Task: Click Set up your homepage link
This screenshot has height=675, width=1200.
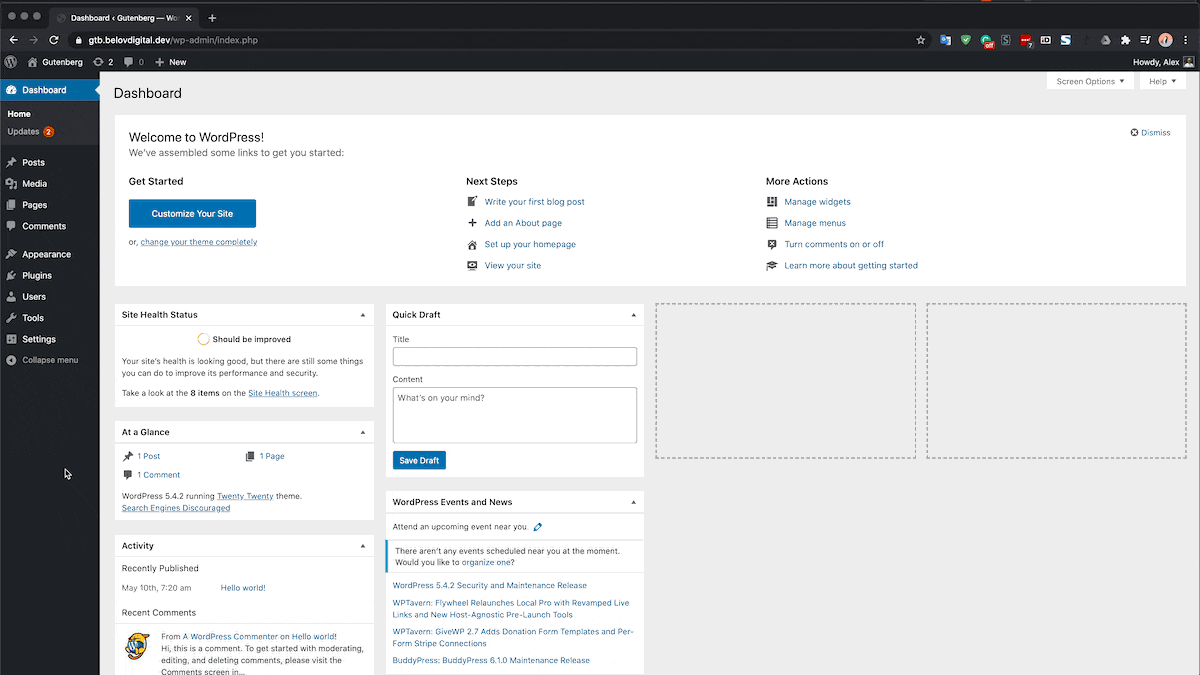Action: [530, 244]
